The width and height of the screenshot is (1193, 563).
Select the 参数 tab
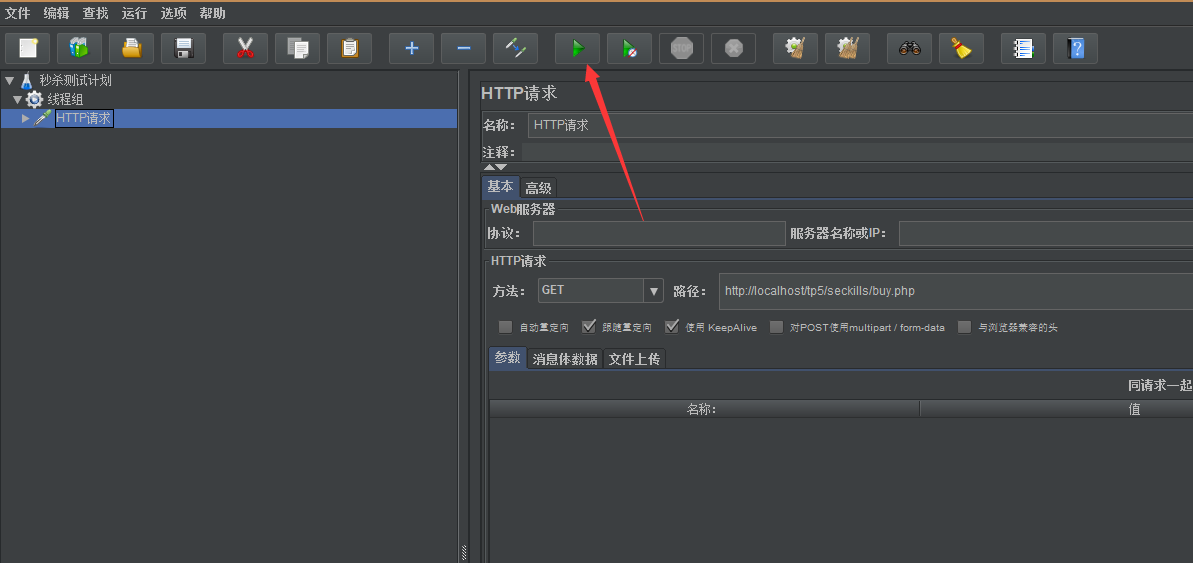pos(507,358)
